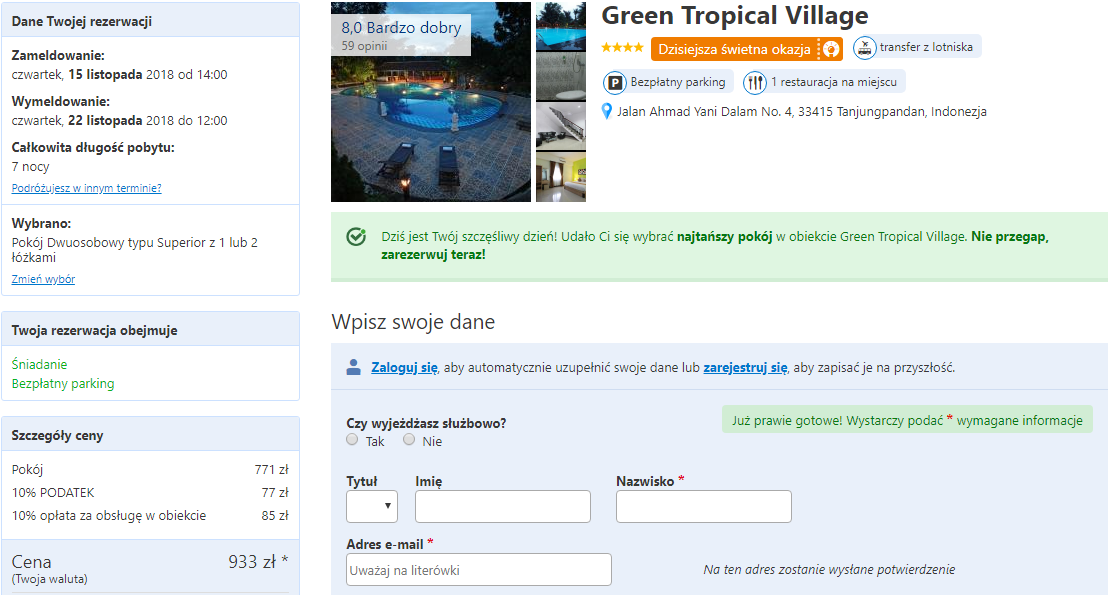Viewport: 1110px width, 595px height.
Task: Click the selected room type description
Action: 135,250
